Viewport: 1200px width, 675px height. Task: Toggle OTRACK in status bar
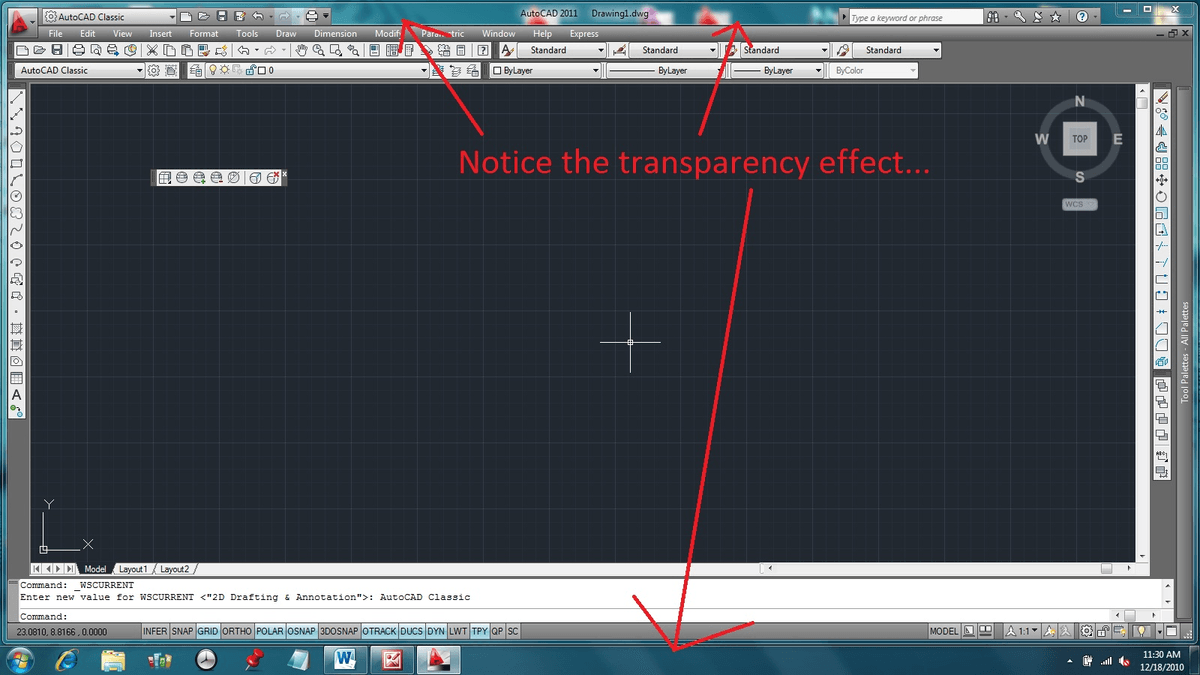pyautogui.click(x=379, y=632)
